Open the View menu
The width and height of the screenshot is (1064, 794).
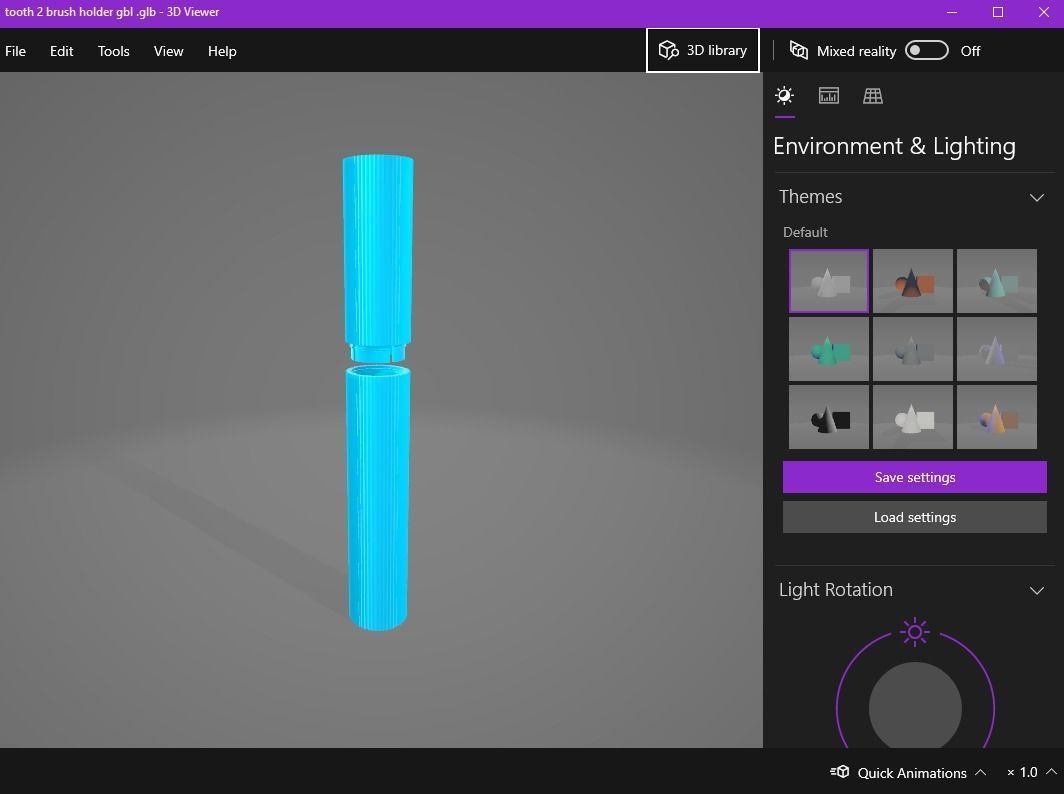[x=168, y=51]
